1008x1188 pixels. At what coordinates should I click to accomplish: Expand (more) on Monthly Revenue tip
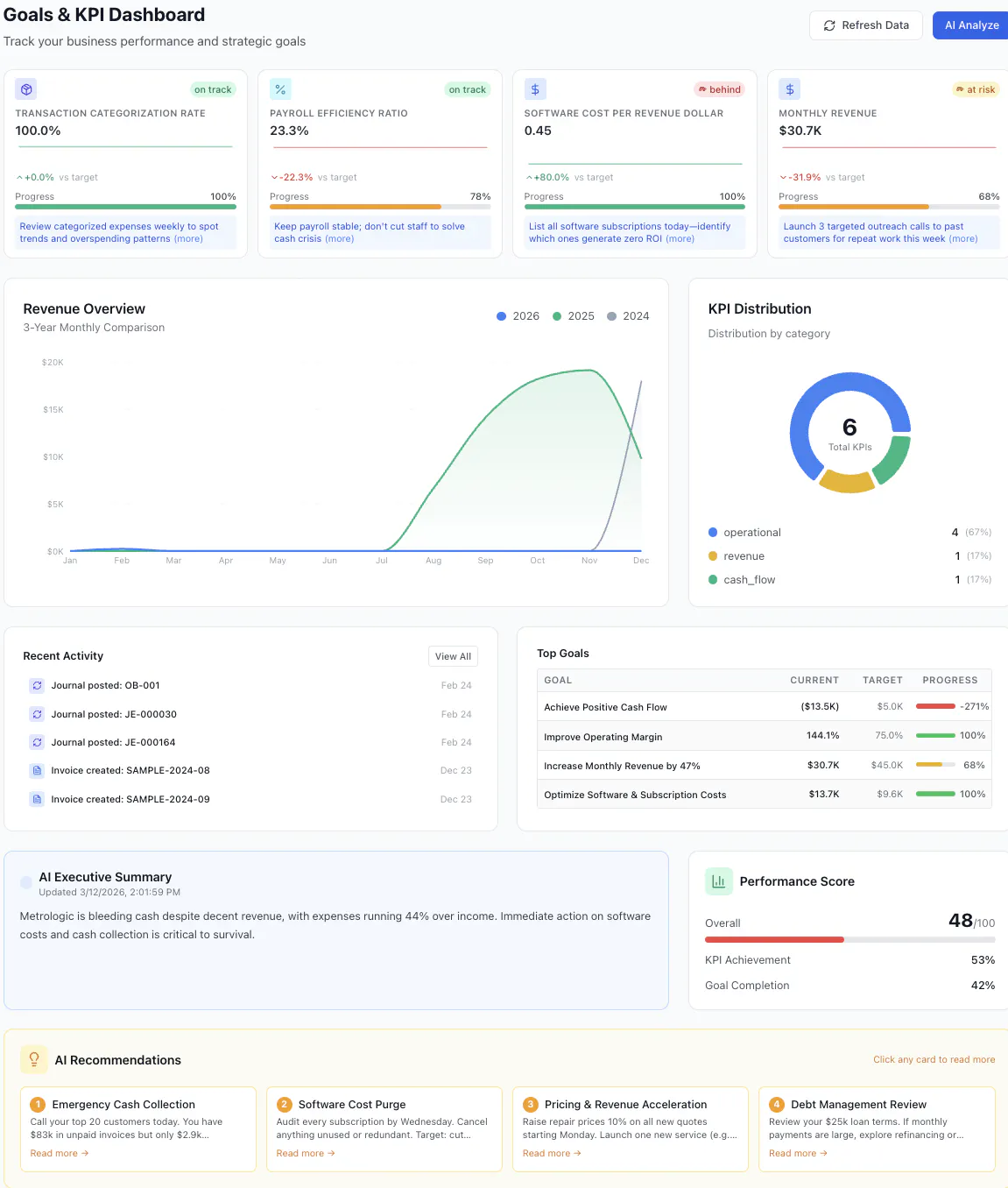click(x=963, y=238)
